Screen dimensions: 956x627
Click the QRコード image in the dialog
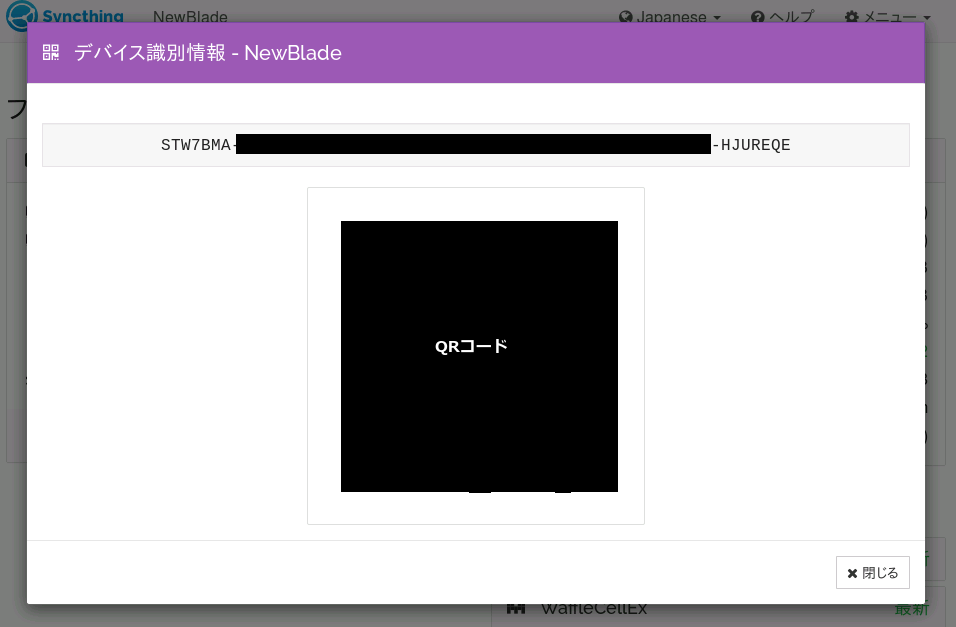click(479, 356)
